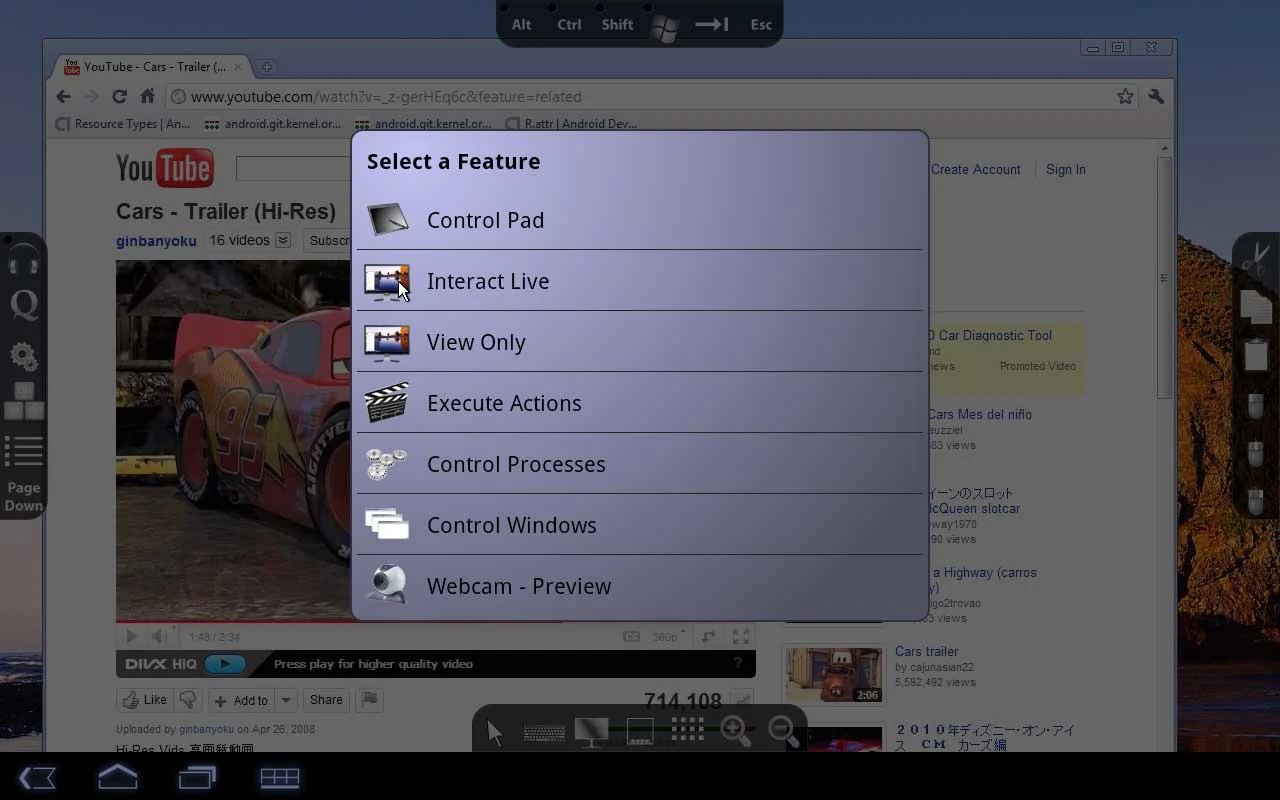Tap the Page Down button
Image resolution: width=1280 pixels, height=800 pixels.
[x=24, y=496]
